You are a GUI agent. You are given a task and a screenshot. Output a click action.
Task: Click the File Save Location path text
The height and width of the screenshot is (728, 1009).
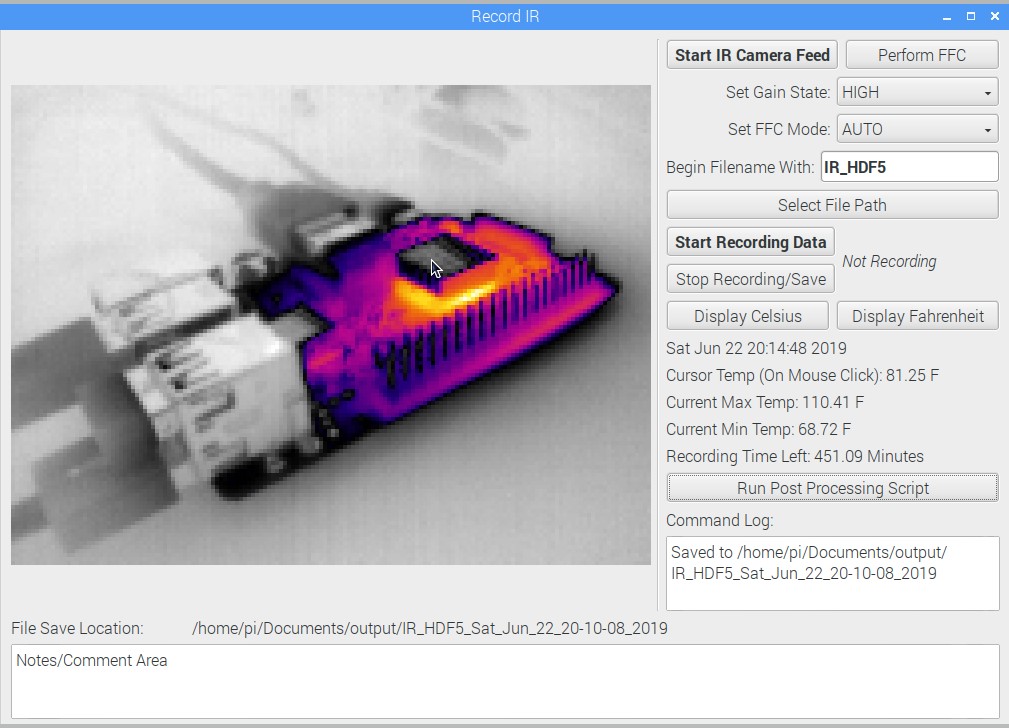[430, 628]
